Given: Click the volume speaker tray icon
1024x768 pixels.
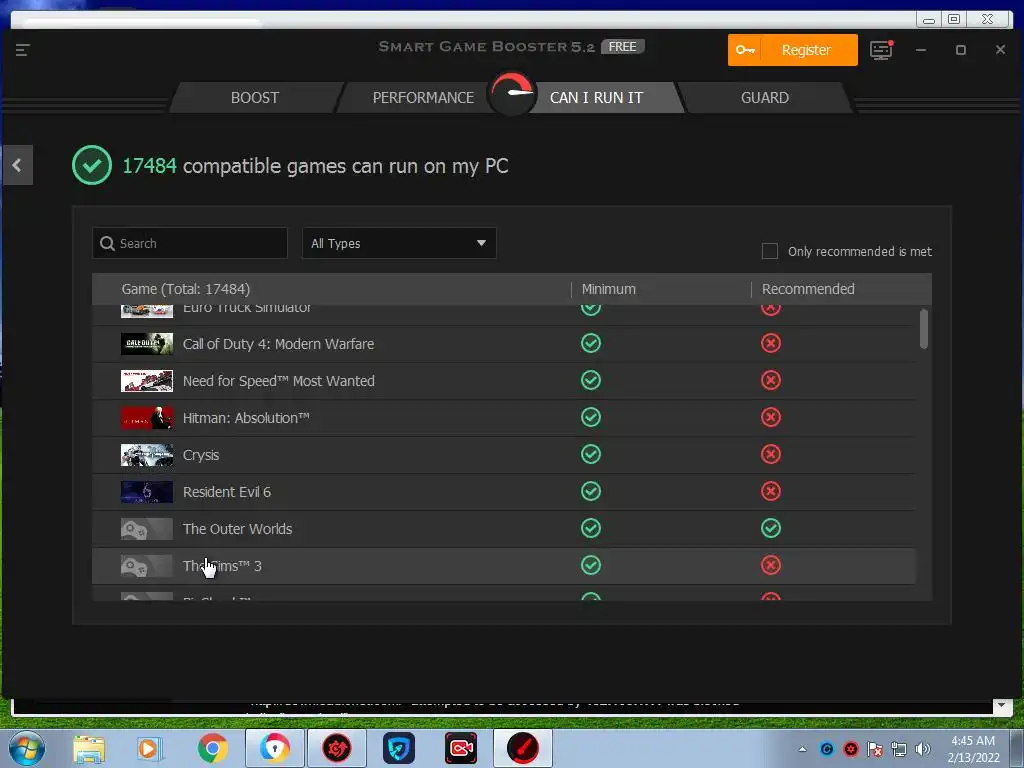Looking at the screenshot, I should (923, 749).
